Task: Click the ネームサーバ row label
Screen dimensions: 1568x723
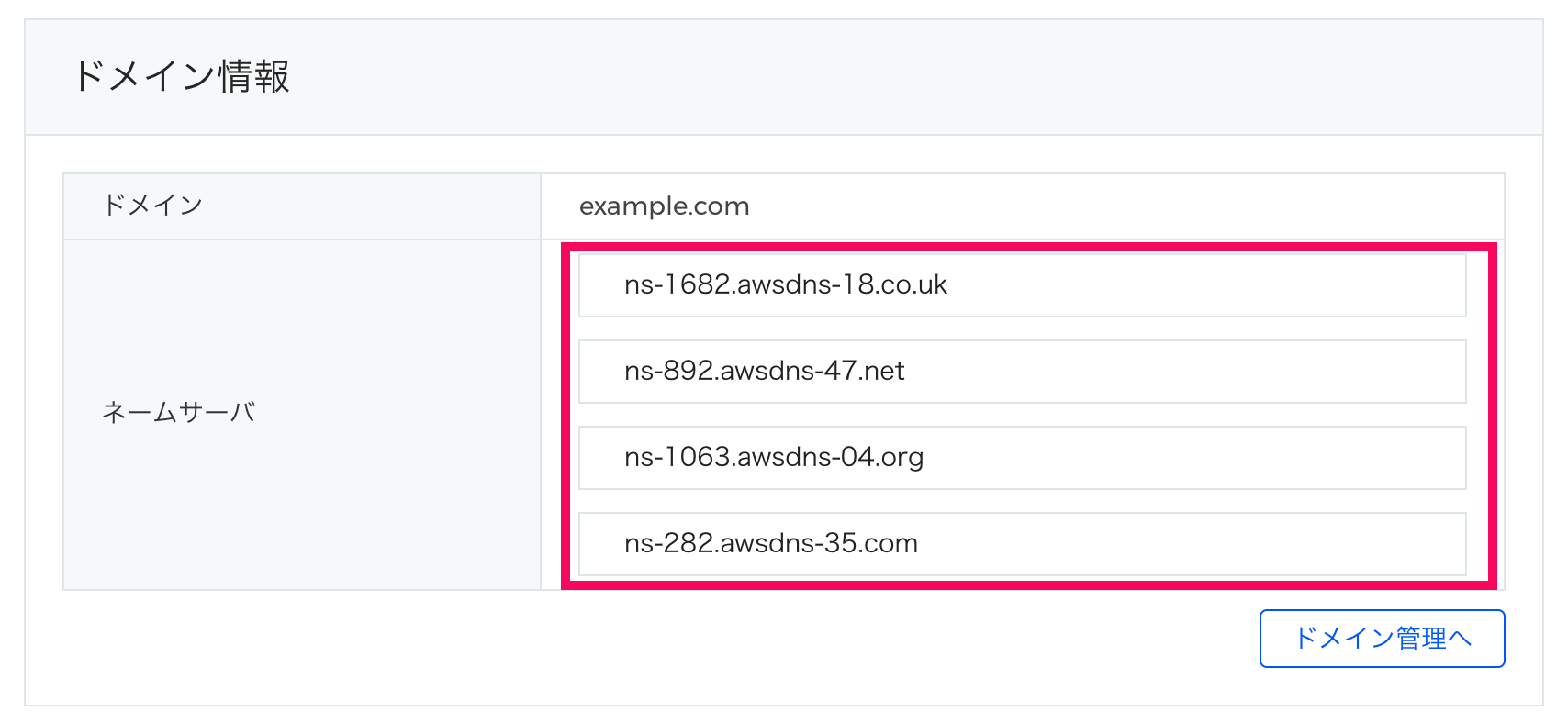Action: click(x=179, y=413)
